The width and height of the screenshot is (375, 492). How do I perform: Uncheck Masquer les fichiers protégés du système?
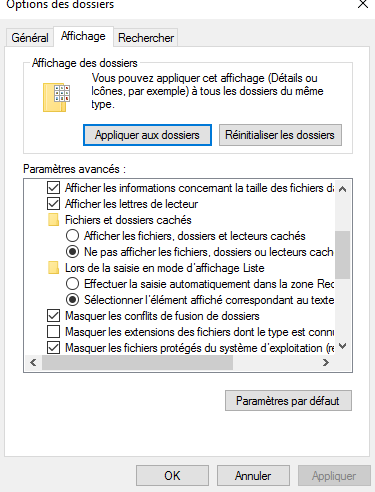coord(53,348)
